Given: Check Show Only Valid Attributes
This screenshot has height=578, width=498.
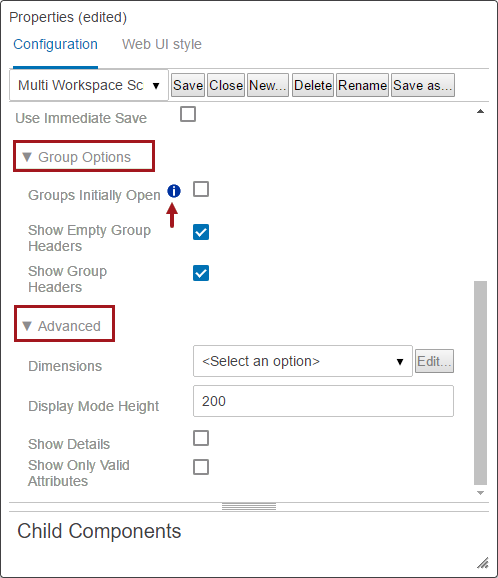Looking at the screenshot, I should [201, 467].
